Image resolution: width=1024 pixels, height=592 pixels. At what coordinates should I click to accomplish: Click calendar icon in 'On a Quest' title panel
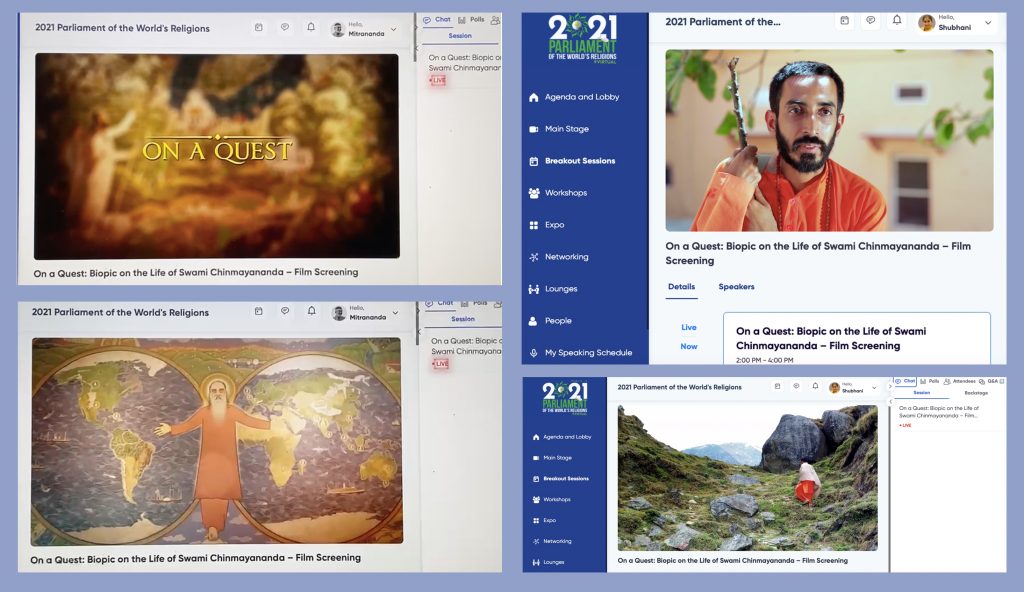coord(259,27)
